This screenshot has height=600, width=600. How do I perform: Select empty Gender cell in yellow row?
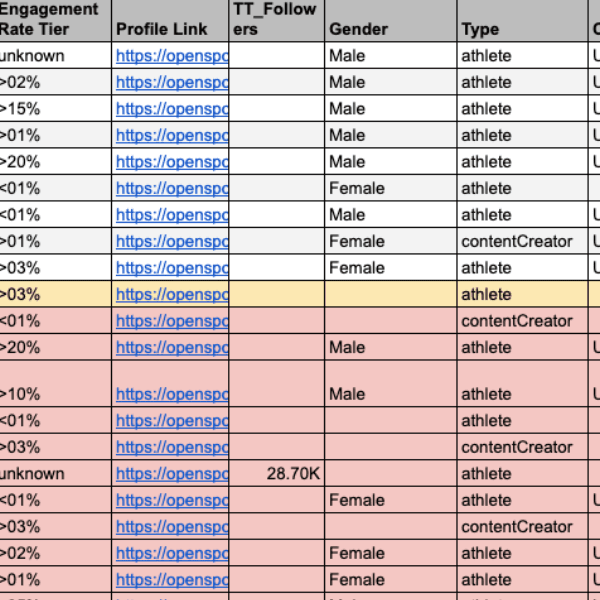(x=390, y=295)
